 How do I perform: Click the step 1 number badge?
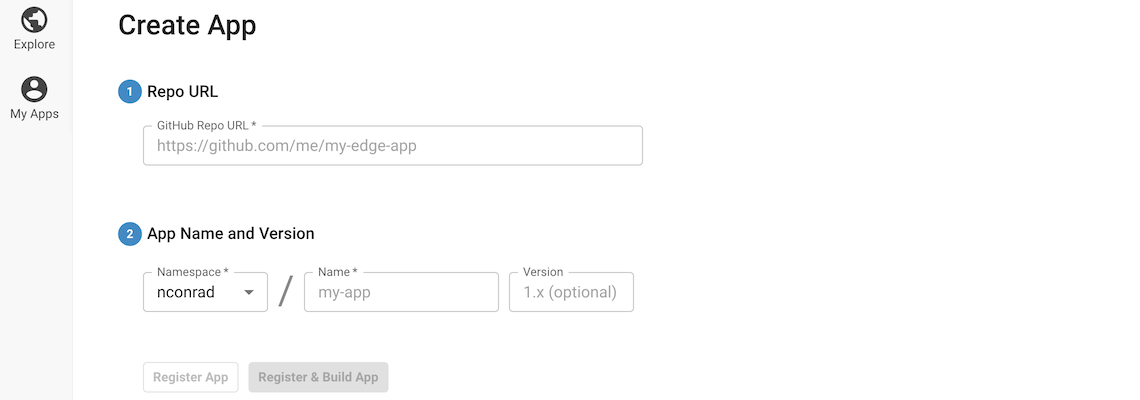130,92
